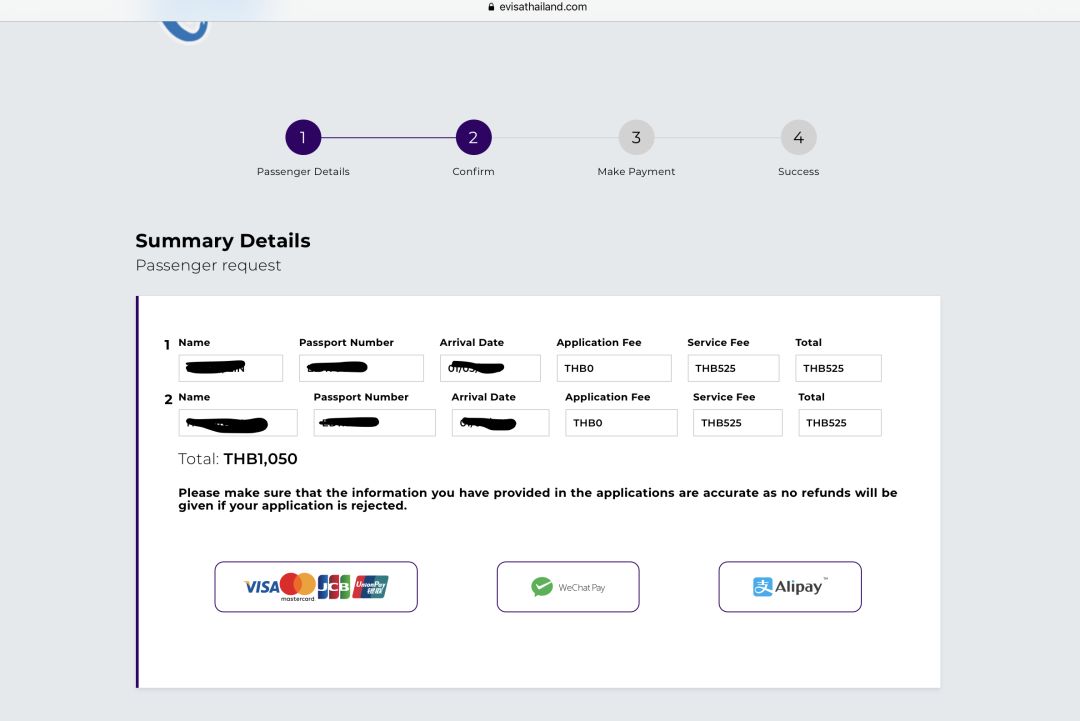Click the Passenger request subtitle
Image resolution: width=1080 pixels, height=721 pixels.
[x=208, y=265]
